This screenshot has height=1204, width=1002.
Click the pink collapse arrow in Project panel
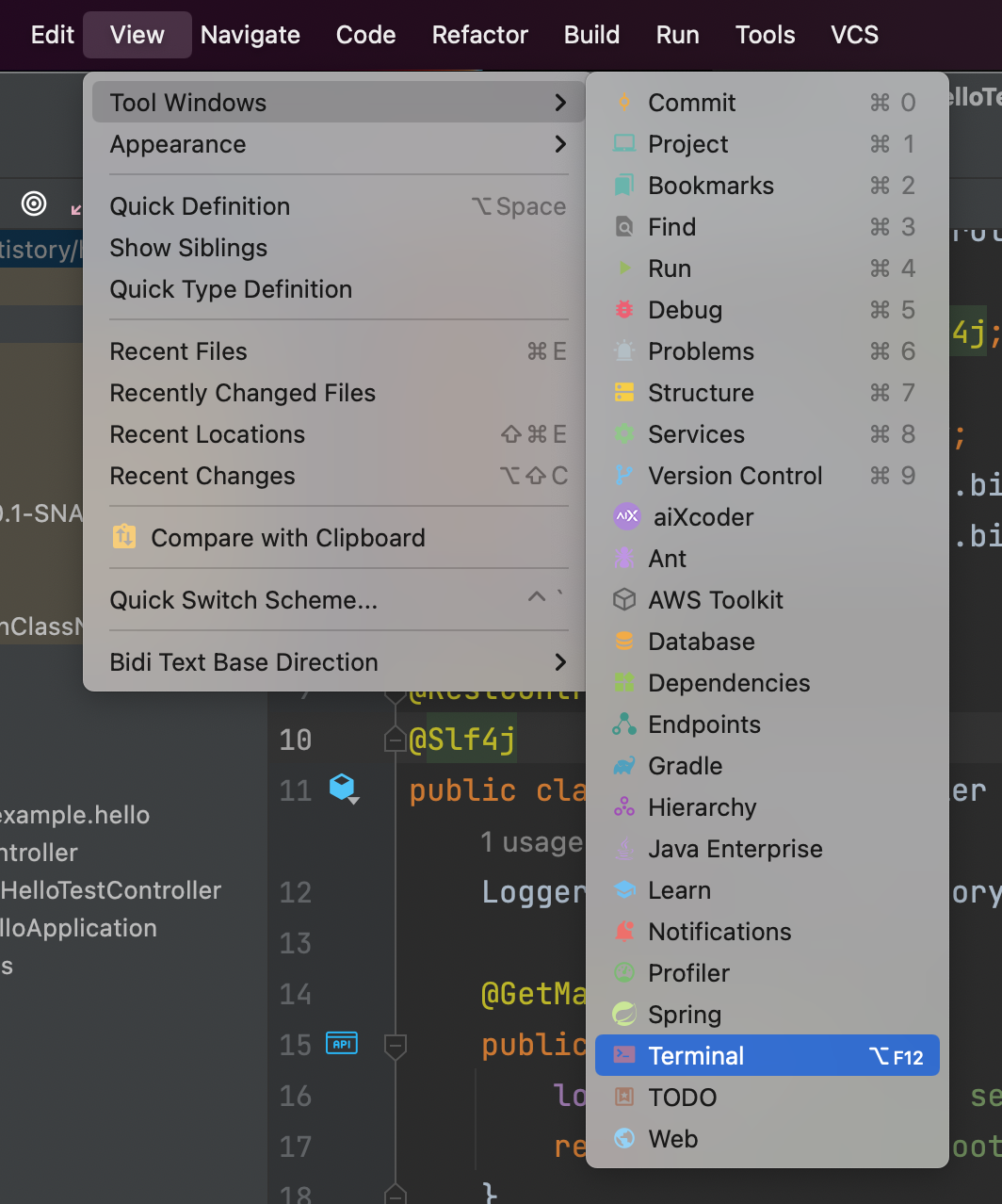click(x=77, y=207)
